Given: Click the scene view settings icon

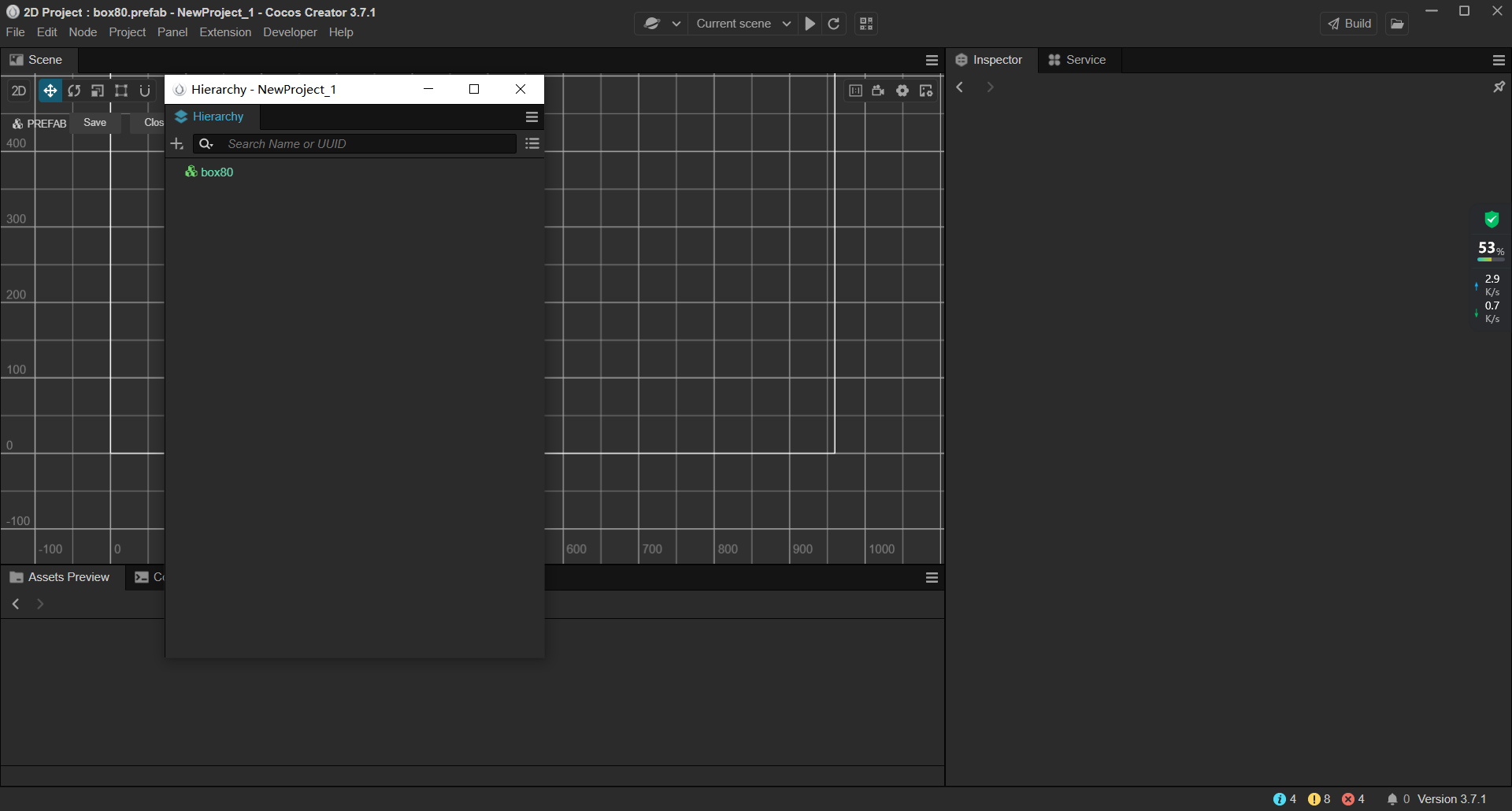Looking at the screenshot, I should pyautogui.click(x=926, y=91).
